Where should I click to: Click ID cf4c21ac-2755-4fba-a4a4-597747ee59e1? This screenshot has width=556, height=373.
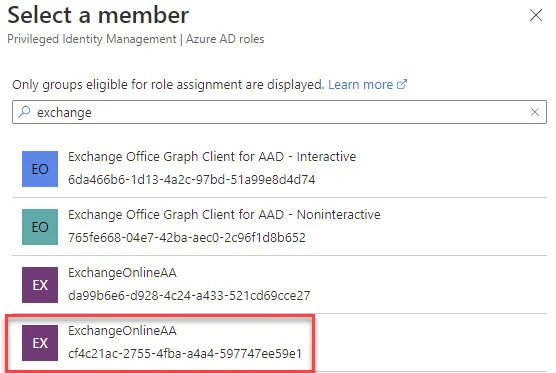pyautogui.click(x=185, y=354)
